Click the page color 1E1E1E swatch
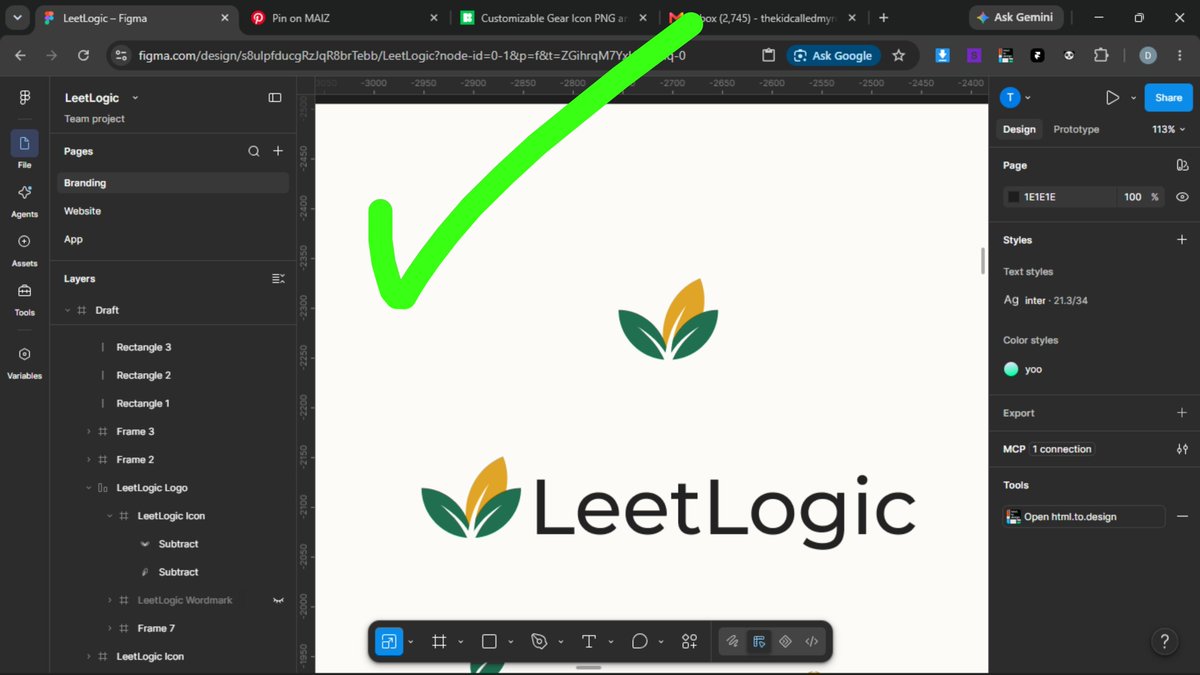Viewport: 1200px width, 675px height. click(x=1013, y=197)
